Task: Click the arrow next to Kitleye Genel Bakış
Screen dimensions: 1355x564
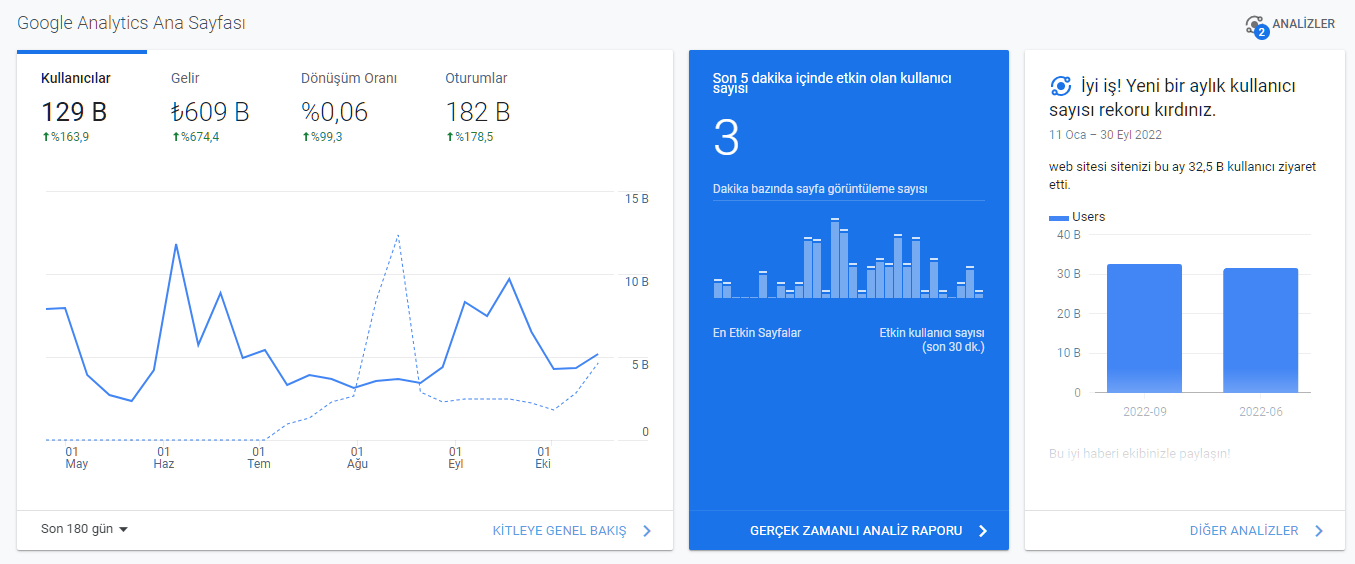Action: point(647,531)
